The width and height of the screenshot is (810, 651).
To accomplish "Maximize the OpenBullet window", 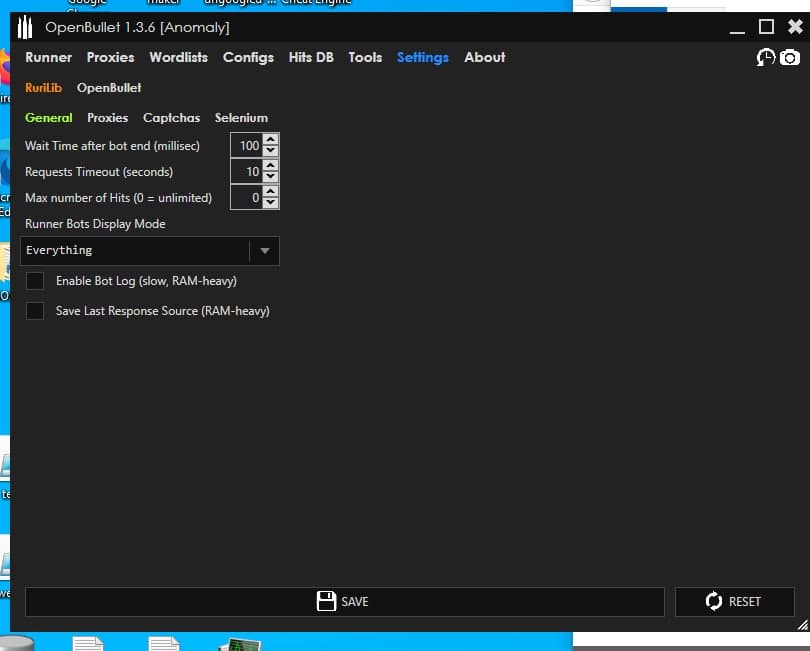I will click(x=767, y=27).
